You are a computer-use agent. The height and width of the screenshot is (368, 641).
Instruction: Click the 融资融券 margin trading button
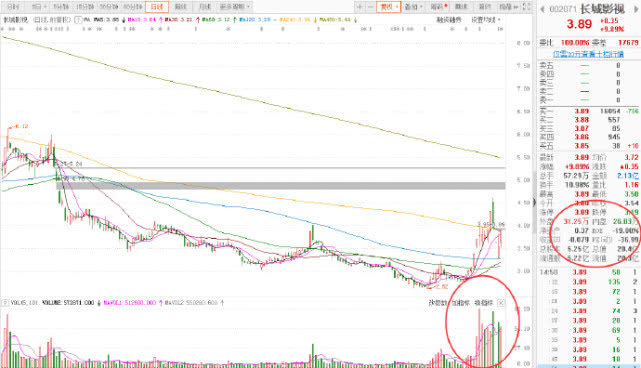tap(448, 20)
